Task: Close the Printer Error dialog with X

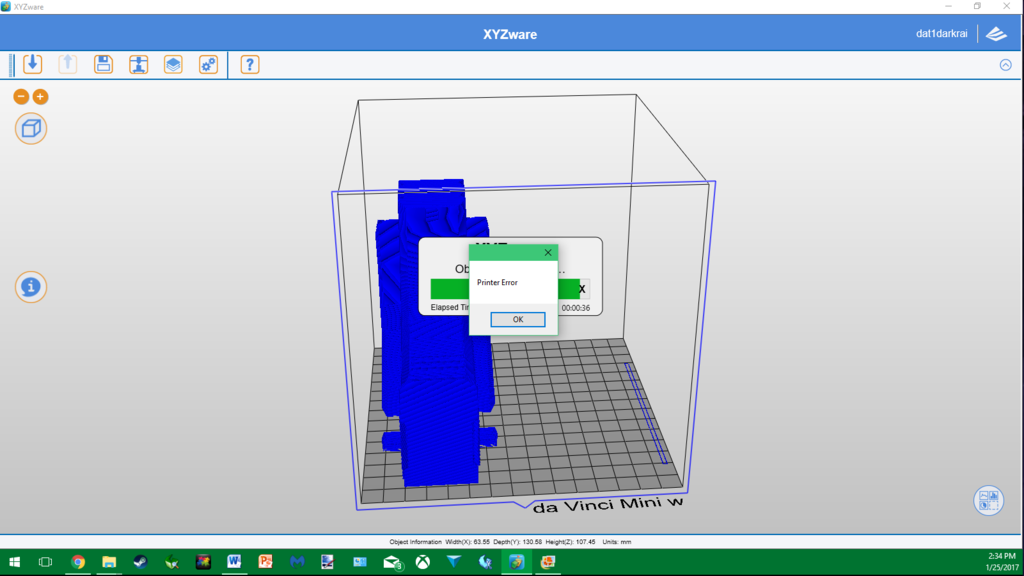Action: [548, 253]
